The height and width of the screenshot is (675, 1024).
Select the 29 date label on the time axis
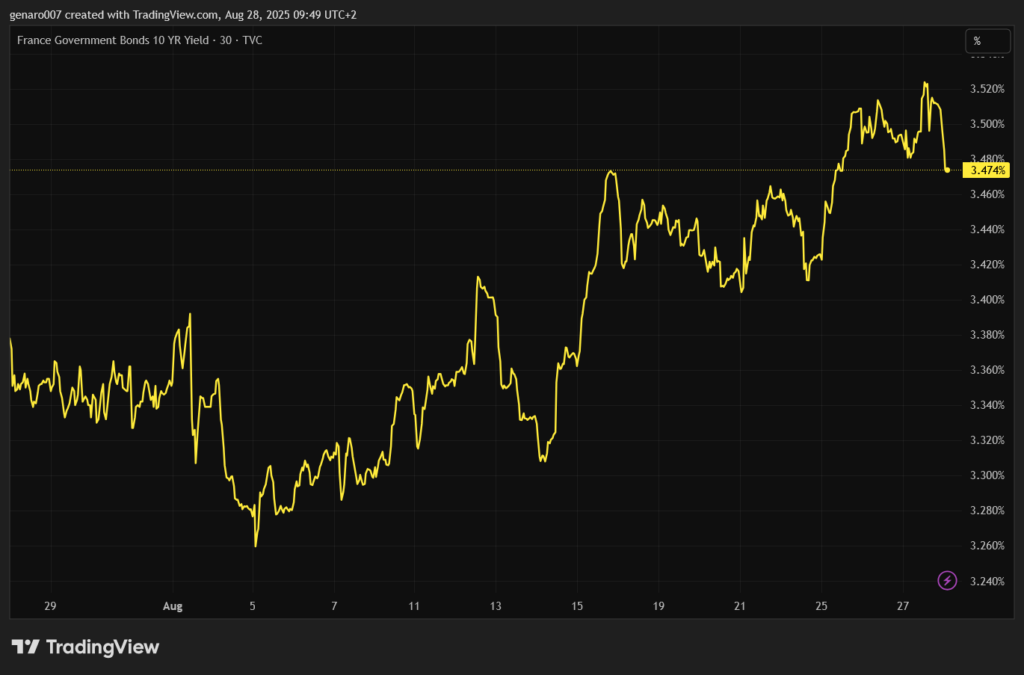click(50, 606)
